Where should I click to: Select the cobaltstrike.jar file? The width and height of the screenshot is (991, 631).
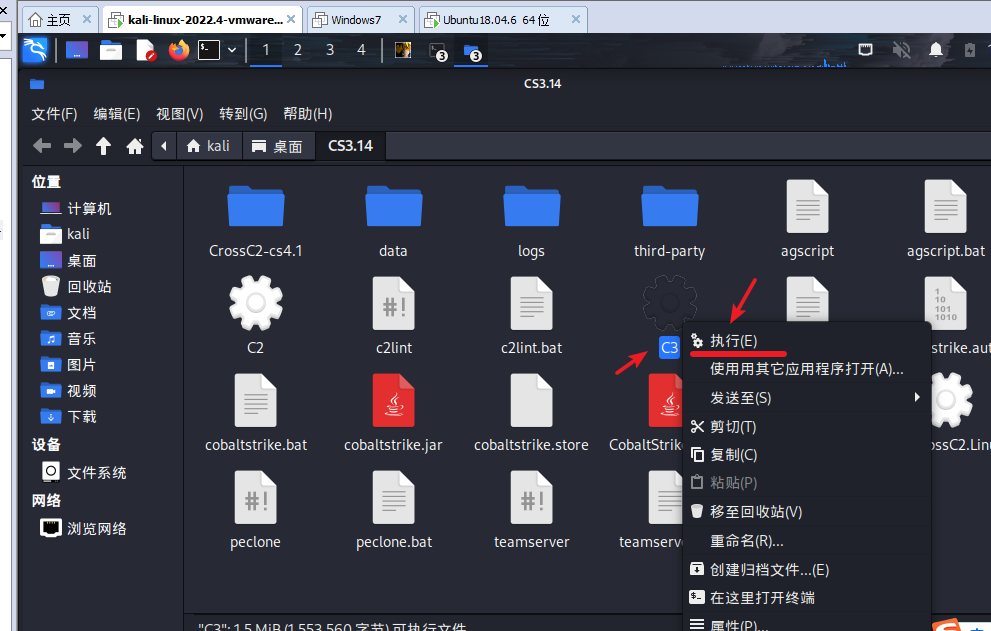tap(393, 414)
